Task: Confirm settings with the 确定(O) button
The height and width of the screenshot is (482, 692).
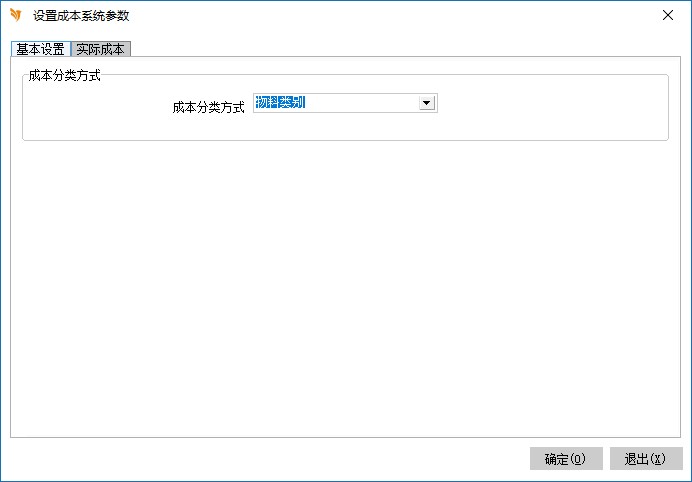Action: (565, 459)
